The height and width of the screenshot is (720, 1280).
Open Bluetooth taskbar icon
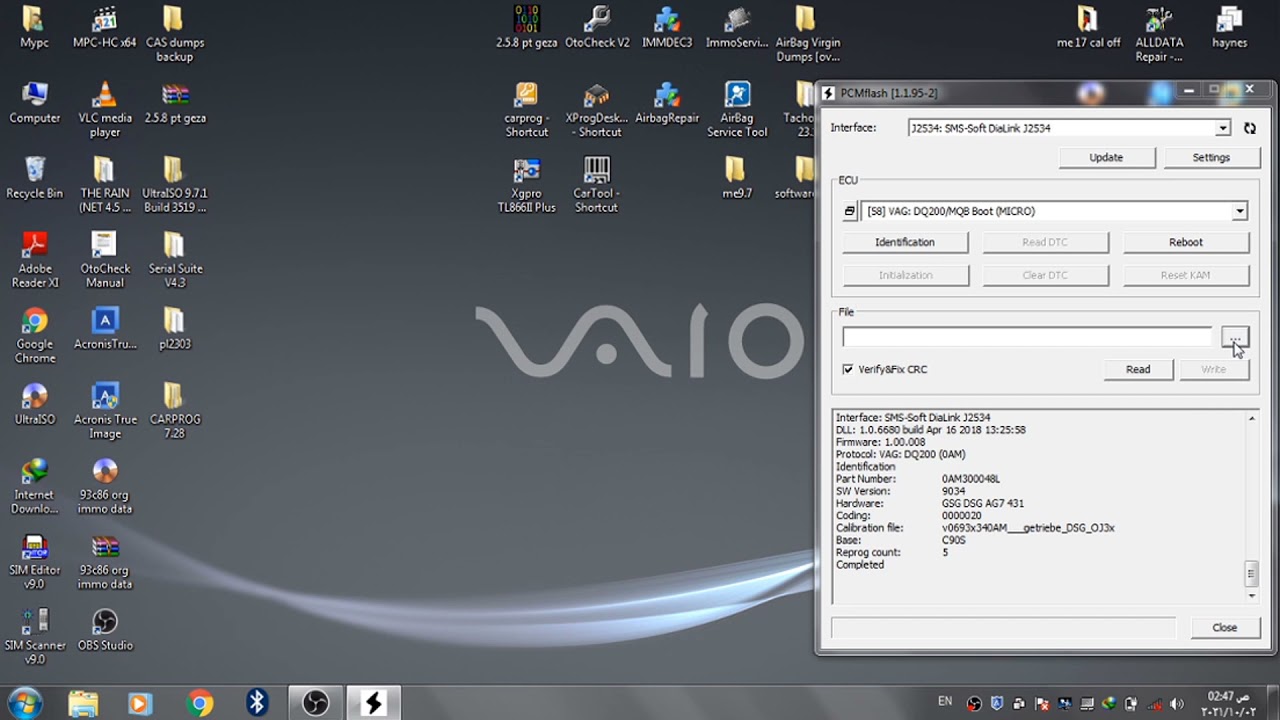[x=257, y=703]
